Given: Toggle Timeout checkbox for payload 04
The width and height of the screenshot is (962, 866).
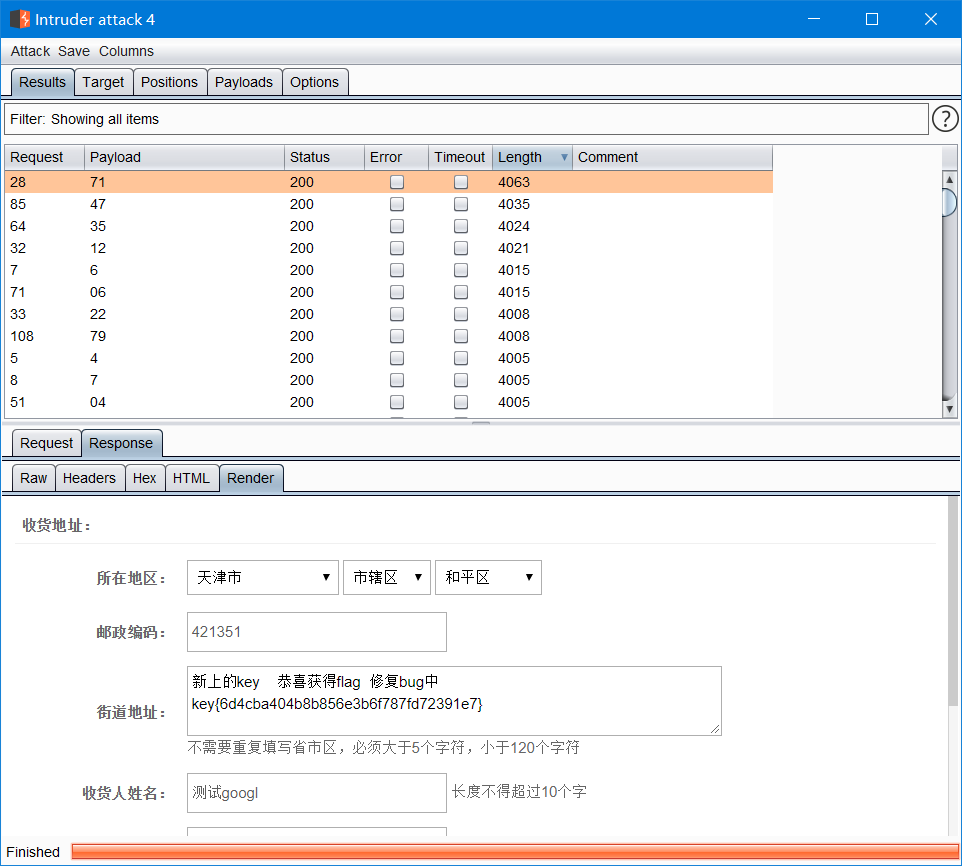Looking at the screenshot, I should 461,402.
